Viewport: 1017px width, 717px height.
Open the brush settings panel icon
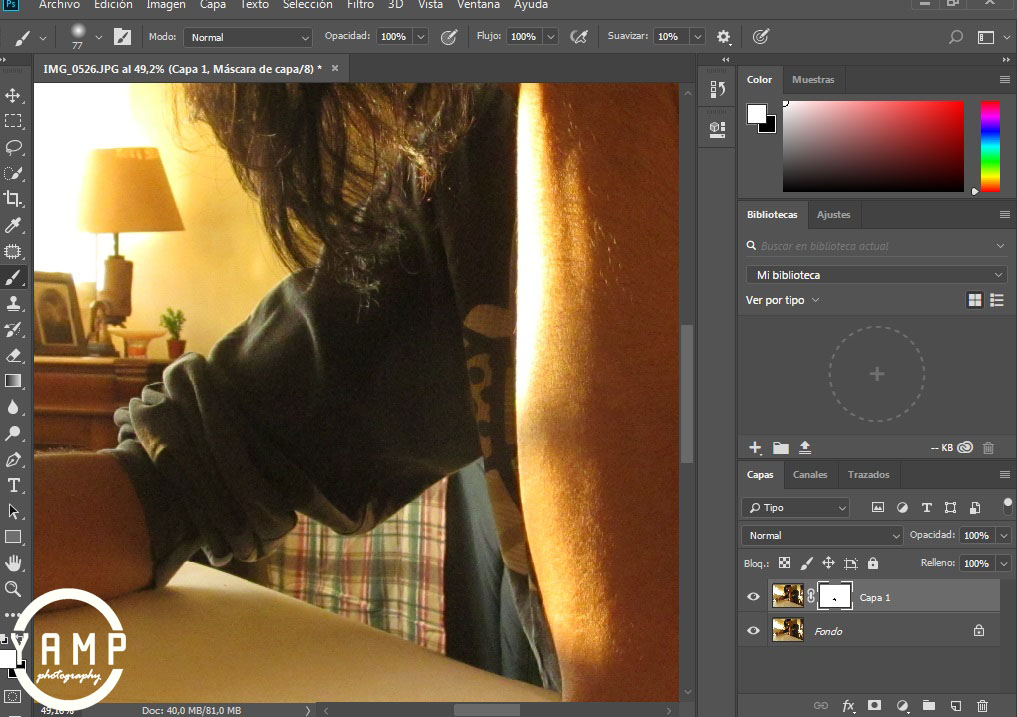click(x=123, y=36)
